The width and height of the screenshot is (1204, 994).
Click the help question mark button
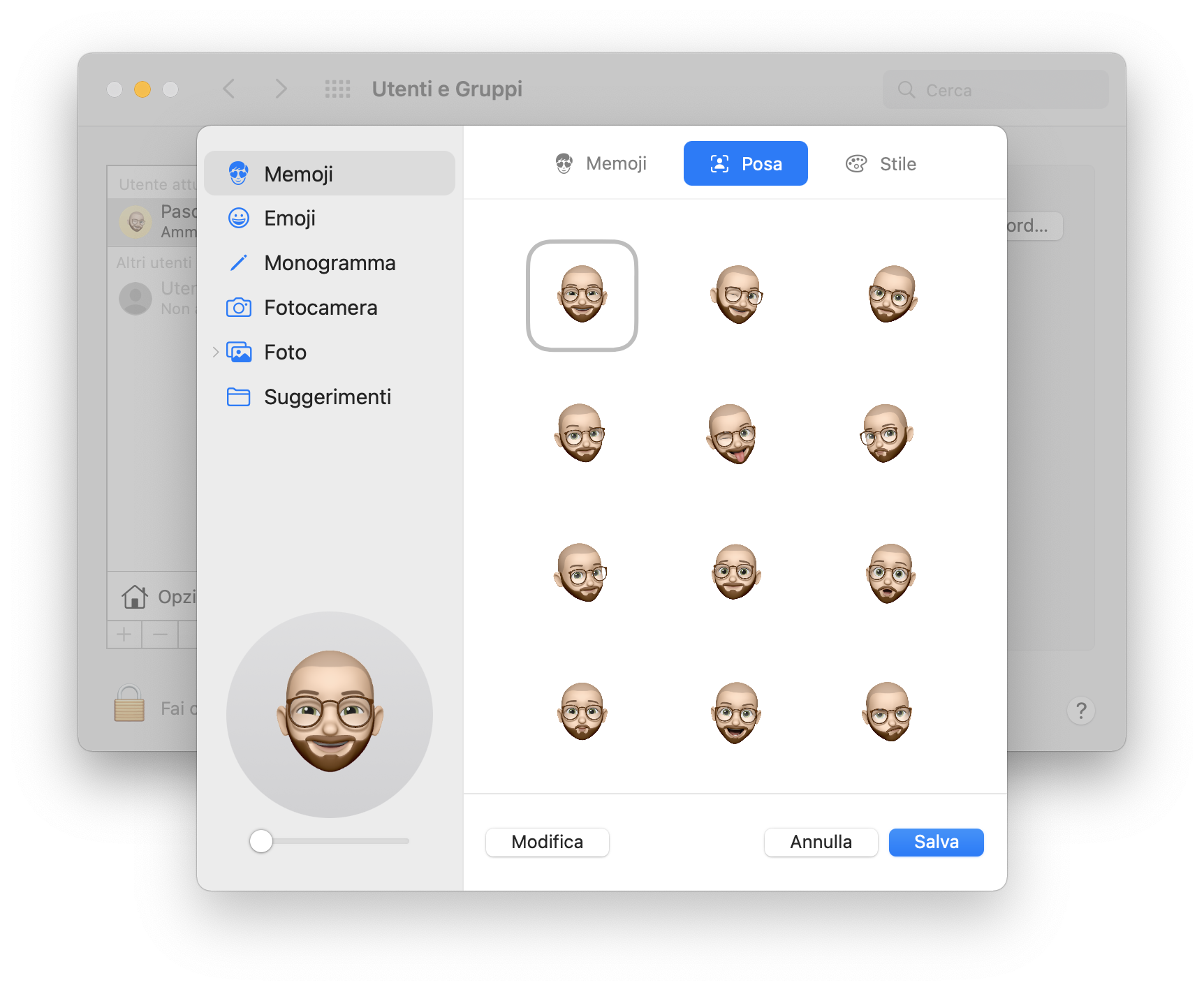1080,711
